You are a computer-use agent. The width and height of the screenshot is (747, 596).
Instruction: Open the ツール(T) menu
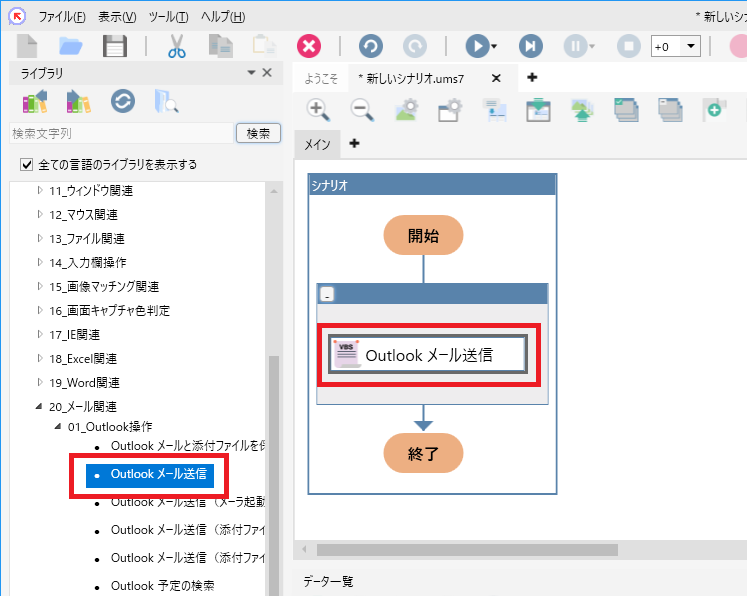pyautogui.click(x=168, y=17)
